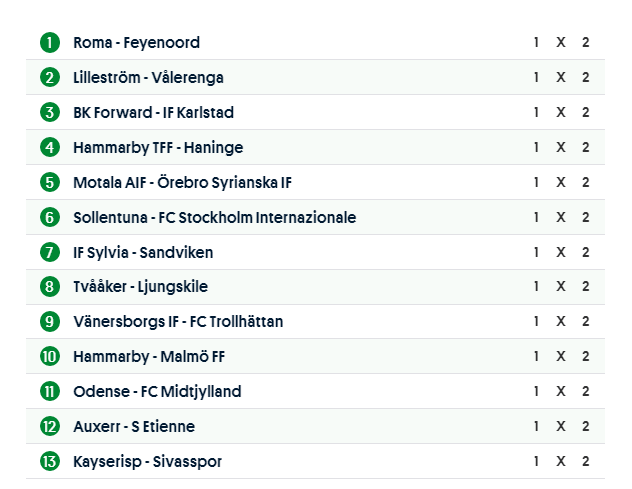Select draw X for Lilleström - Vålerenga
Viewport: 632px width, 489px height.
(561, 78)
